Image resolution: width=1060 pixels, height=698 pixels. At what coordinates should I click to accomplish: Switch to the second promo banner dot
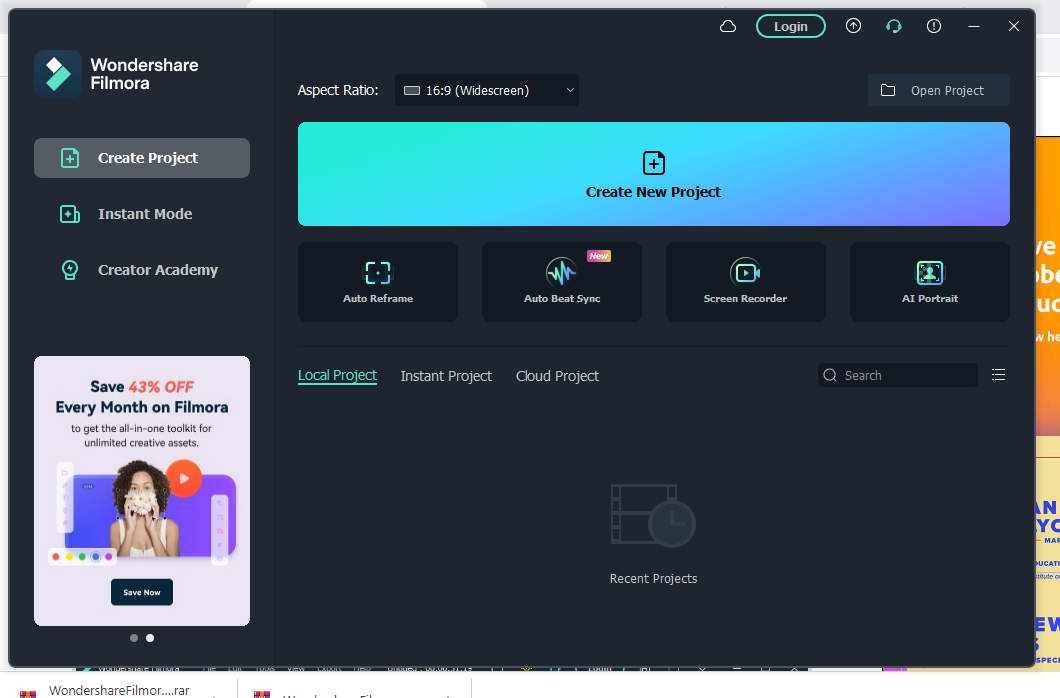point(150,637)
